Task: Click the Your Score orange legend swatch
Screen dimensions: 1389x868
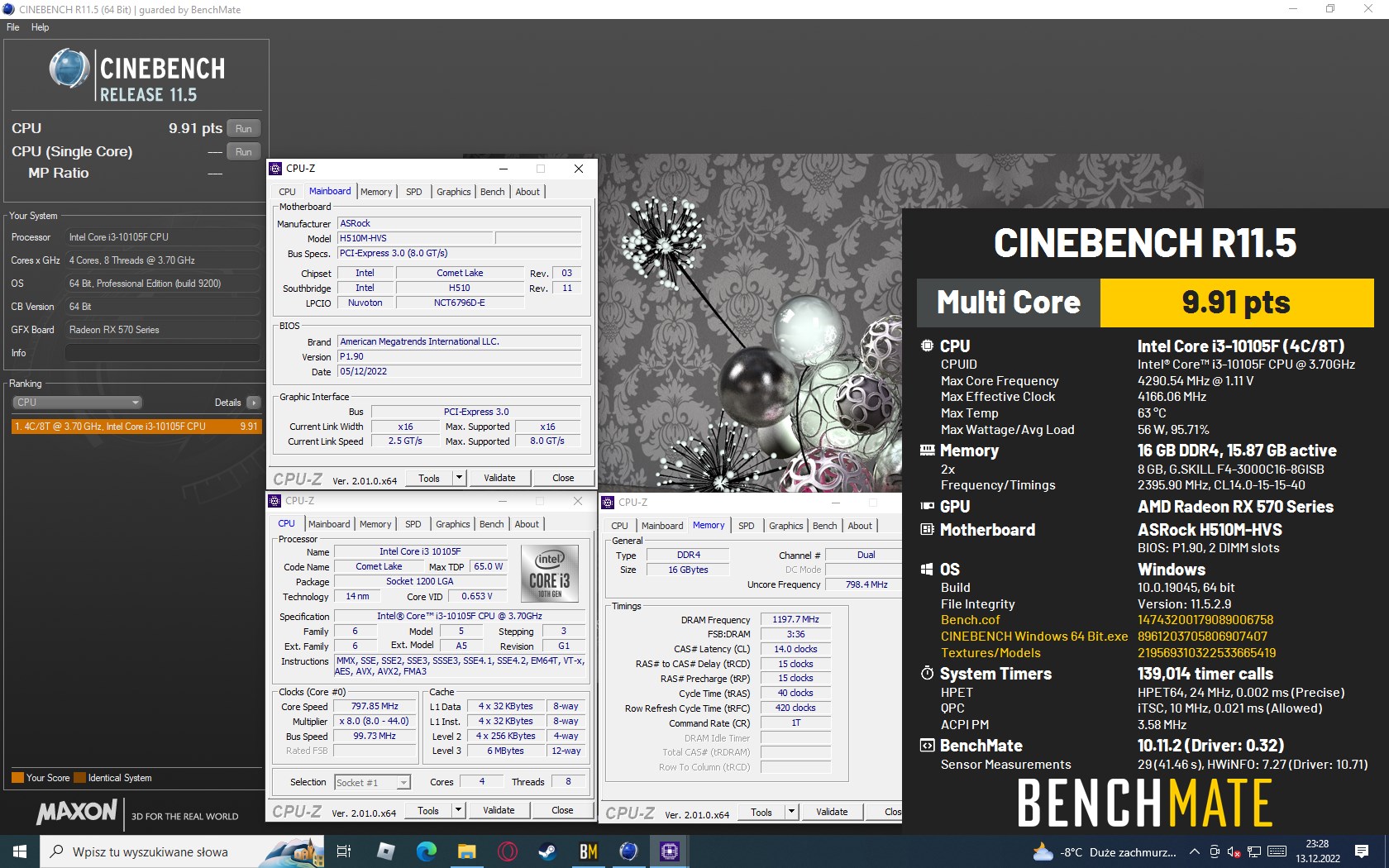Action: coord(17,778)
